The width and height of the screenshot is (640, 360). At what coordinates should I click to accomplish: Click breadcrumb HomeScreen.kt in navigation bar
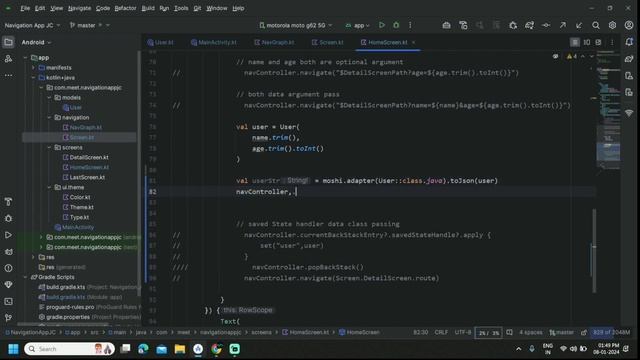306,333
